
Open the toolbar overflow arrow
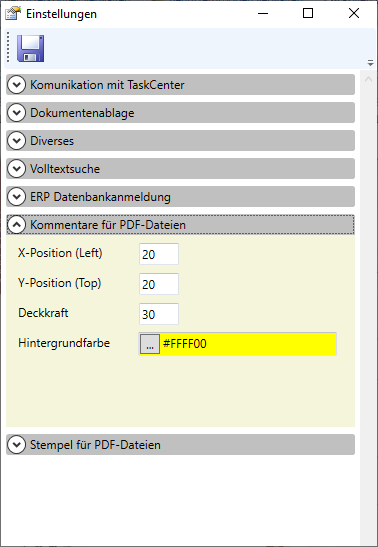(x=370, y=63)
